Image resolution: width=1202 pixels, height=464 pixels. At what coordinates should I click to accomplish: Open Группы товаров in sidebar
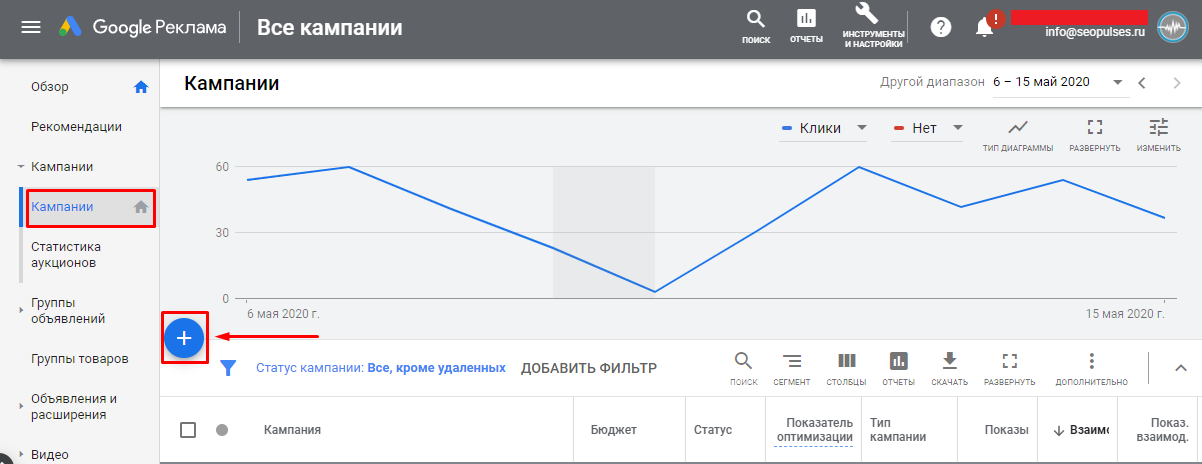click(x=80, y=358)
